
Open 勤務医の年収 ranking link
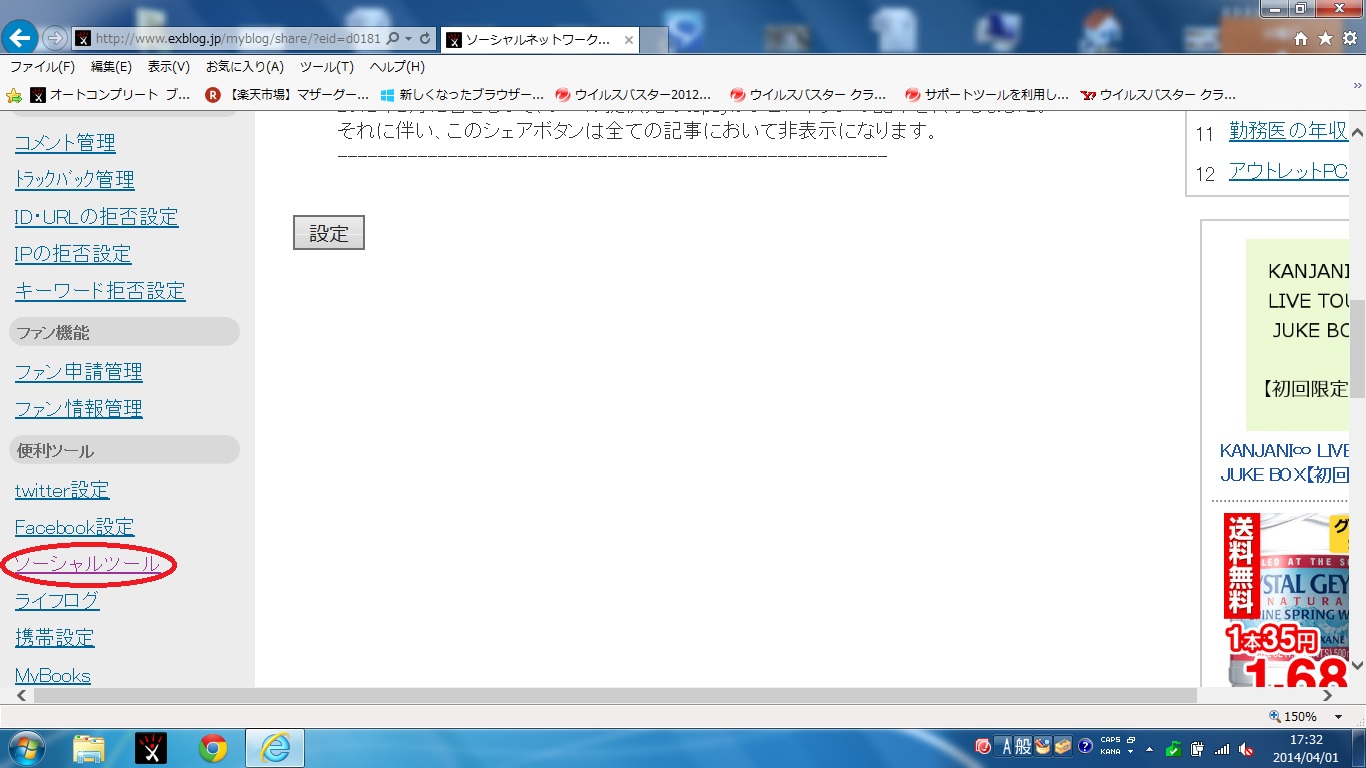click(x=1288, y=132)
